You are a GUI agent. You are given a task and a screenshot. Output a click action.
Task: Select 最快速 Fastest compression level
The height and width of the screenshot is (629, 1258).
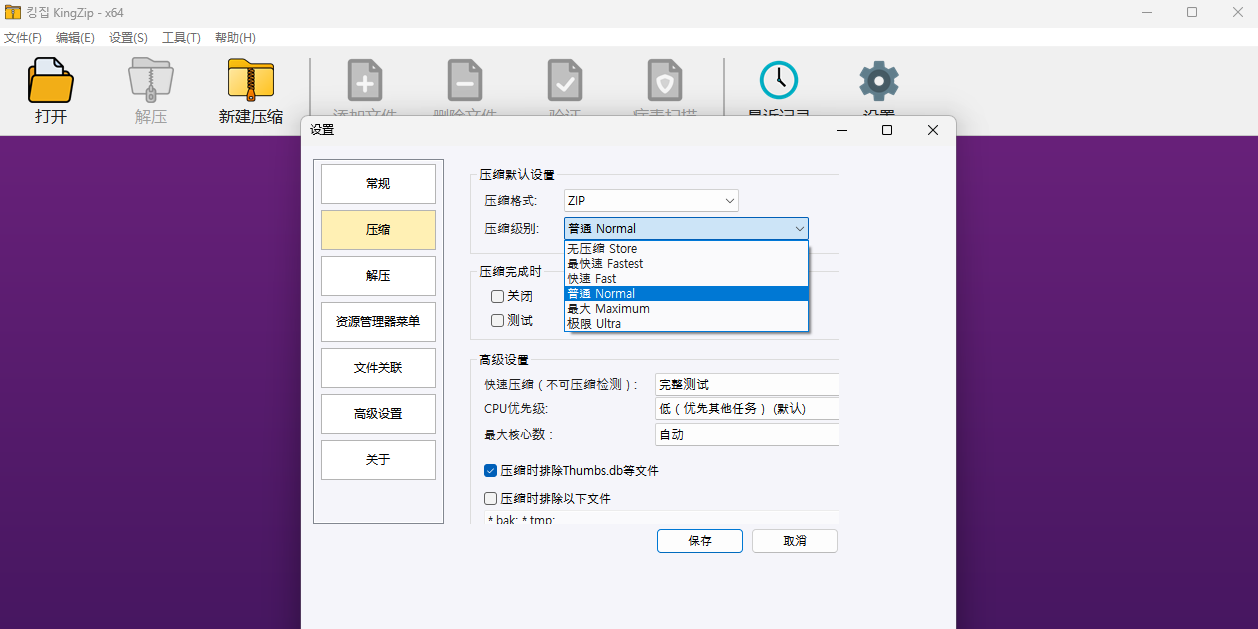click(x=686, y=264)
